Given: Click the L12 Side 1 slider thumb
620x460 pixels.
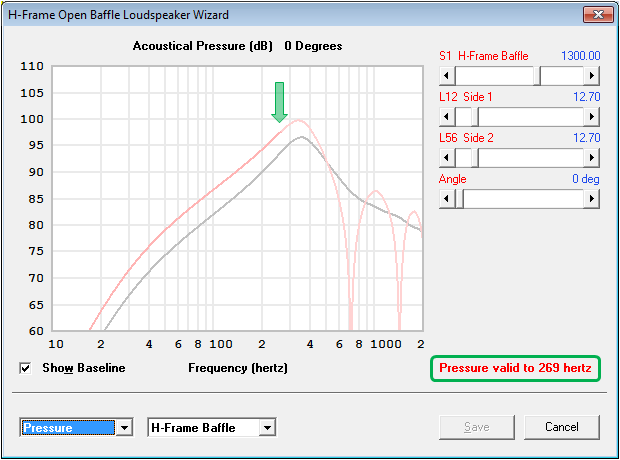Looking at the screenshot, I should pos(475,117).
